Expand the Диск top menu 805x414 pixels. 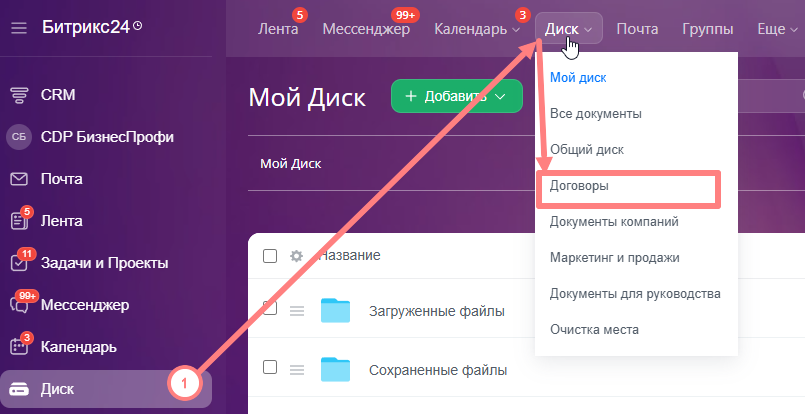click(x=568, y=29)
